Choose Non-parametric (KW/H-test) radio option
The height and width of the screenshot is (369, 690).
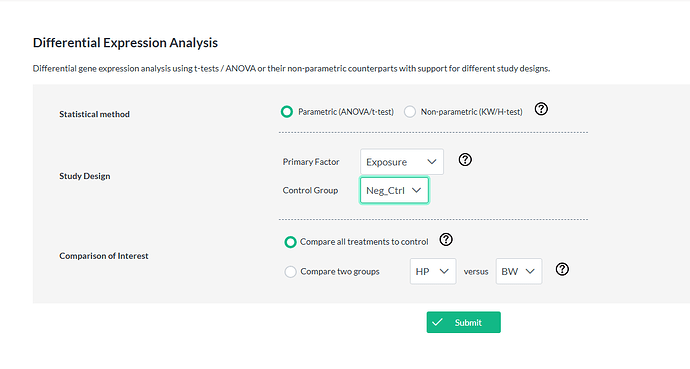coord(410,112)
